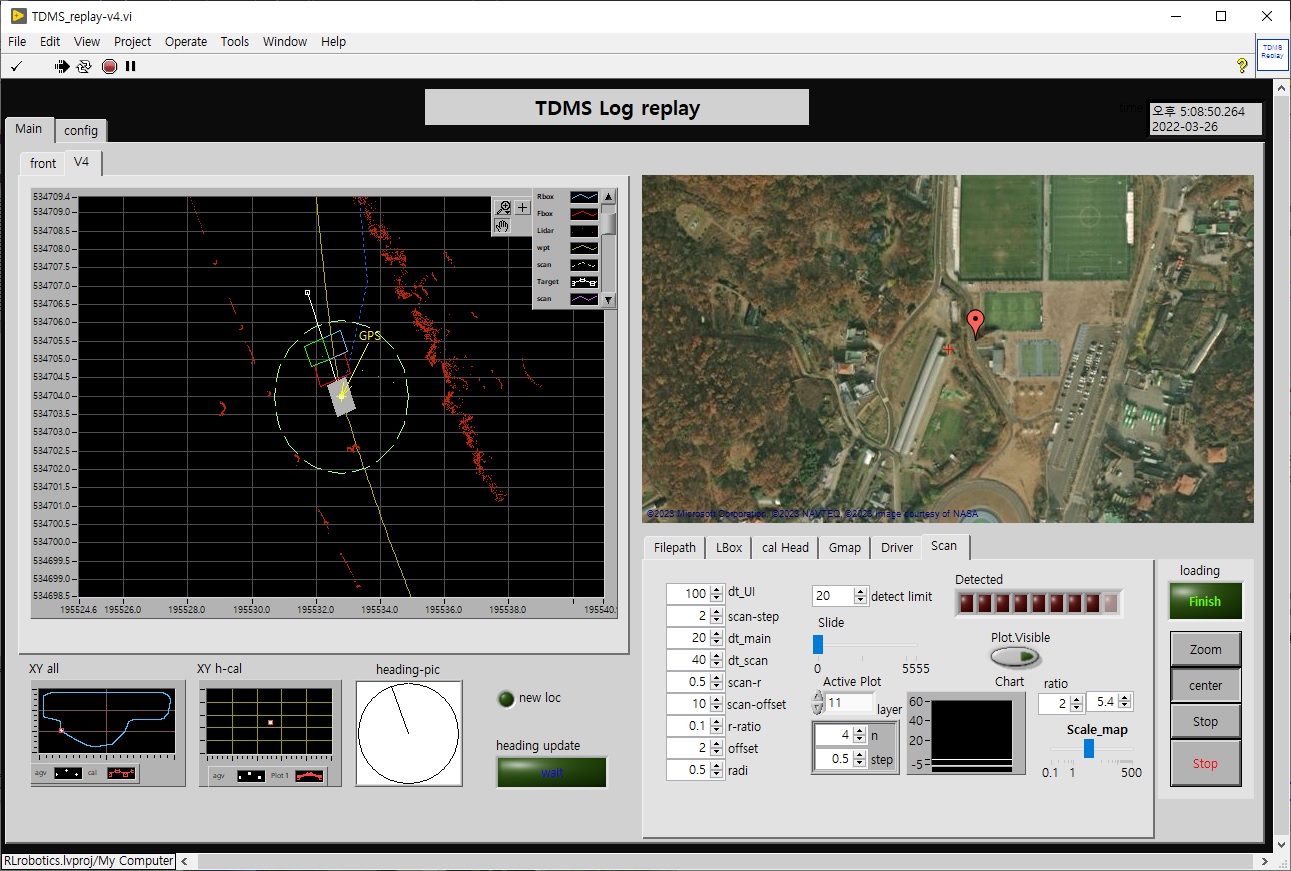Select the graph zoom magnifier tool

504,207
